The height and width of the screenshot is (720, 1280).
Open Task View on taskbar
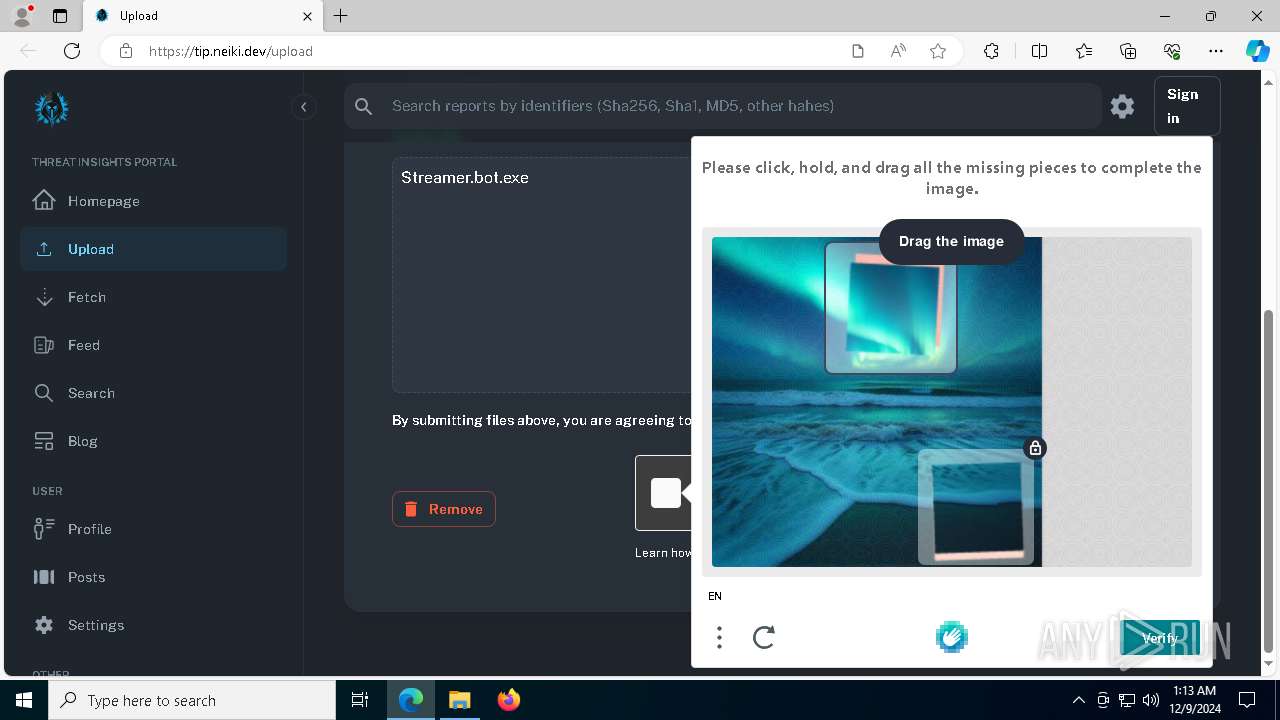click(360, 700)
